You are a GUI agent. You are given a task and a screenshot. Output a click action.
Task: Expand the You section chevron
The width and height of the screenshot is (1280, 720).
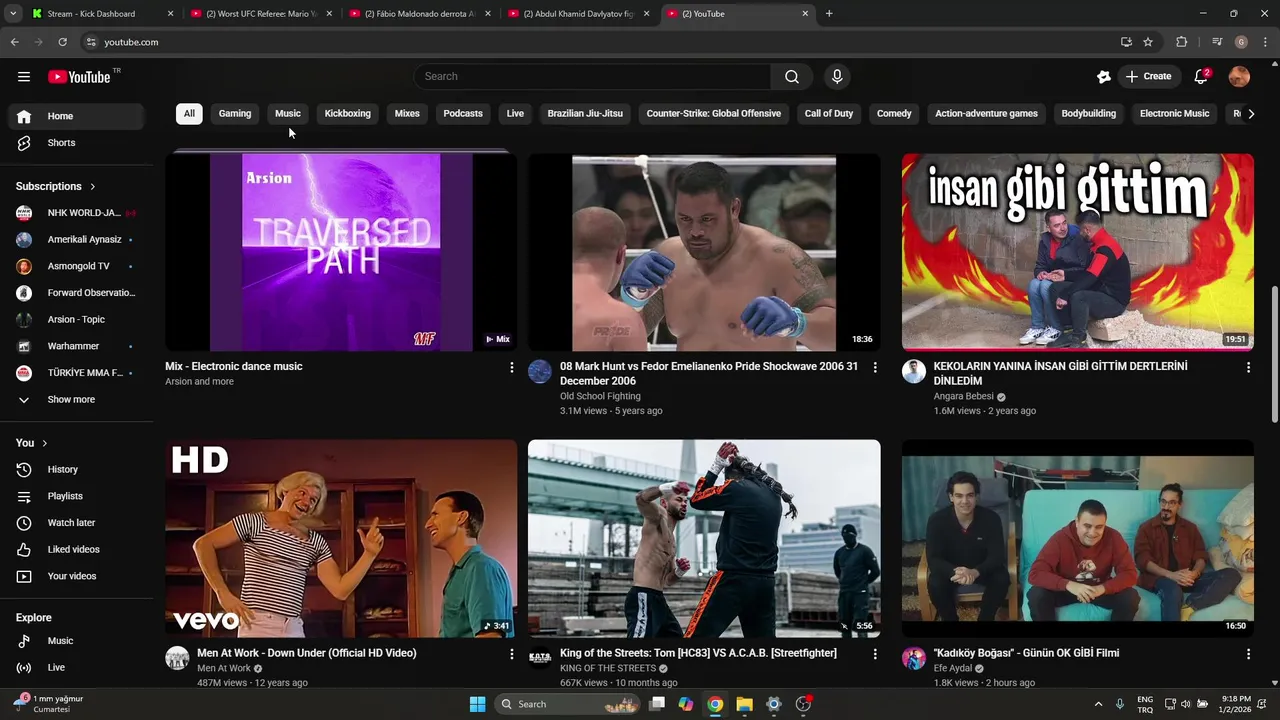[44, 443]
